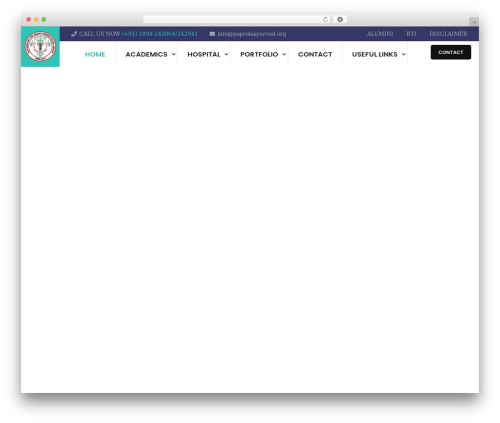Screen dimensions: 500x423
Task: Click the yellow minimize window dot
Action: [36, 19]
